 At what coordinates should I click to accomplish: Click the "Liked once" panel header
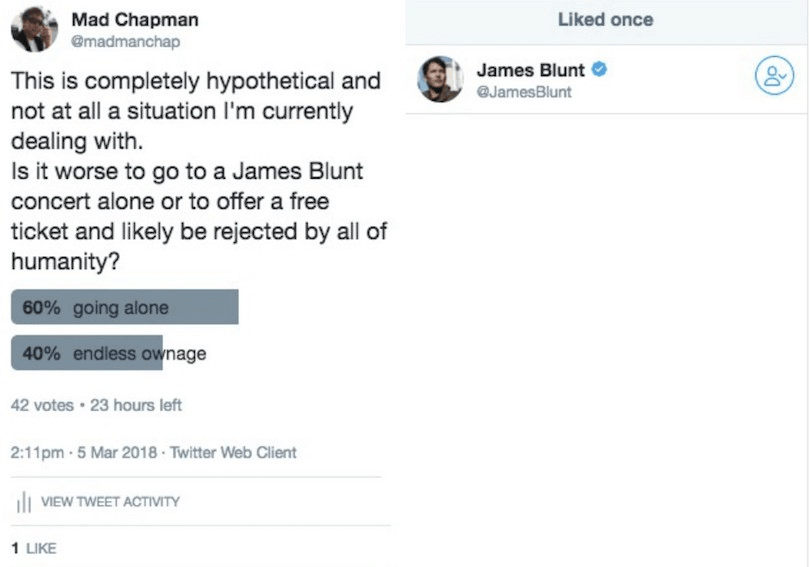[x=605, y=19]
